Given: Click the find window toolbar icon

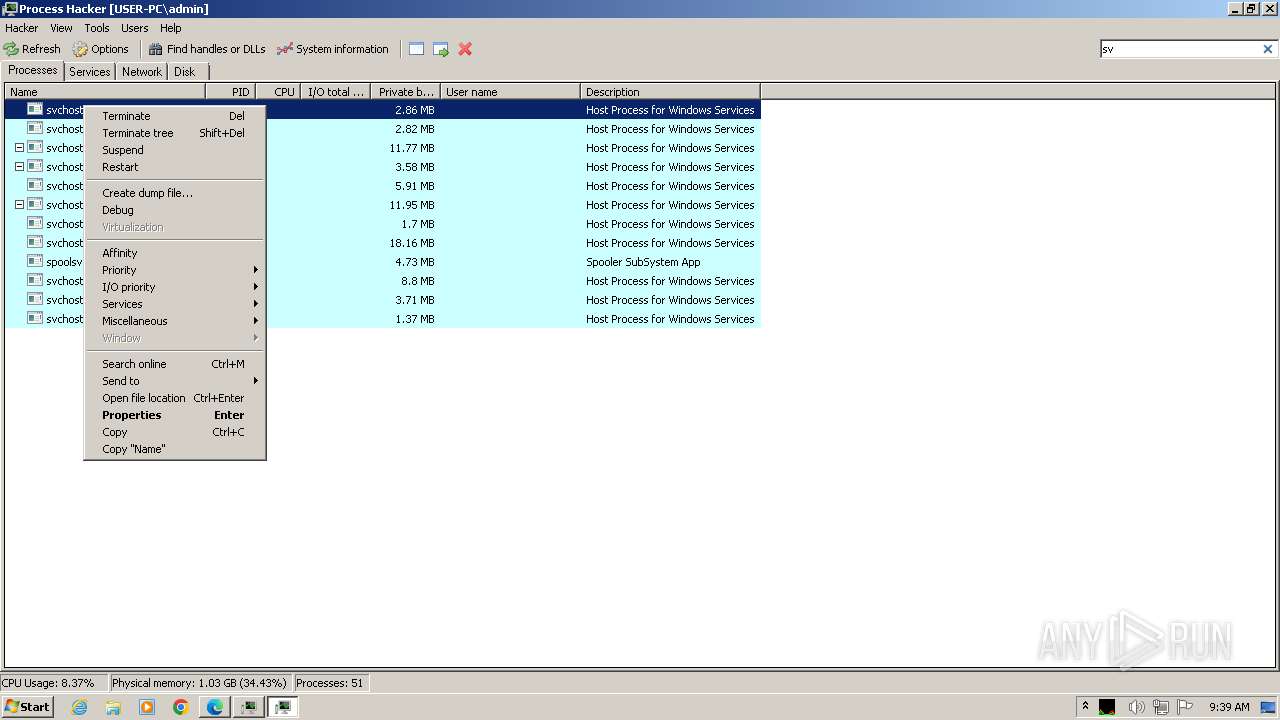Looking at the screenshot, I should point(416,49).
